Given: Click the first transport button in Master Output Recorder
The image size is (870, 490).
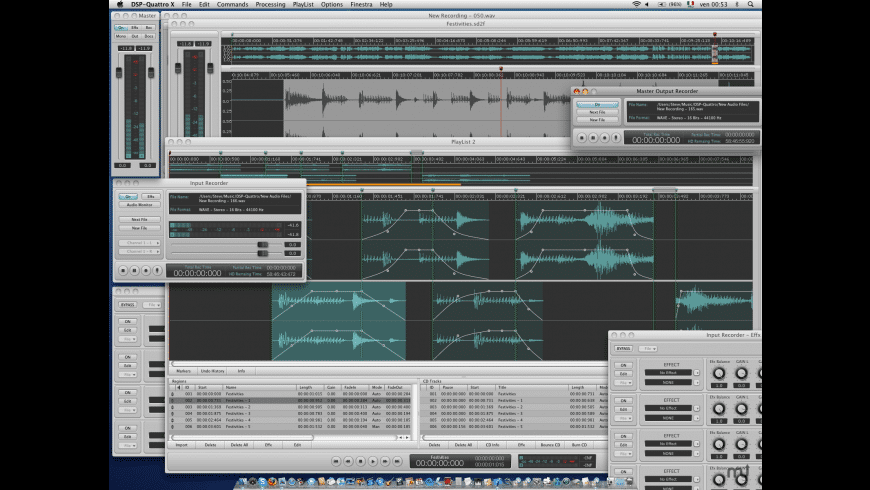Looking at the screenshot, I should 583,136.
